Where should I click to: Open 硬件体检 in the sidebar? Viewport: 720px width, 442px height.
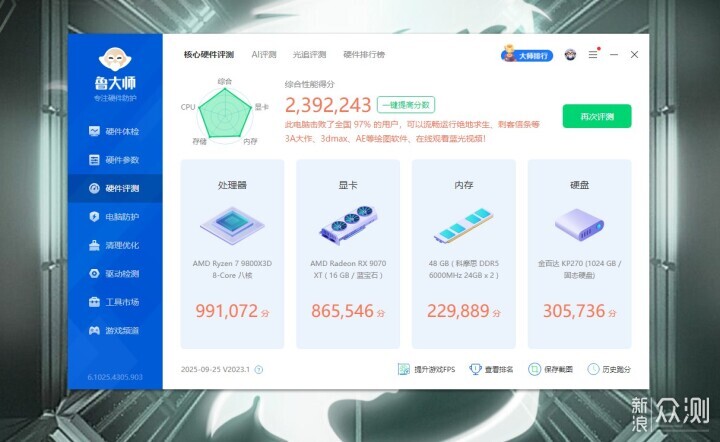point(114,131)
